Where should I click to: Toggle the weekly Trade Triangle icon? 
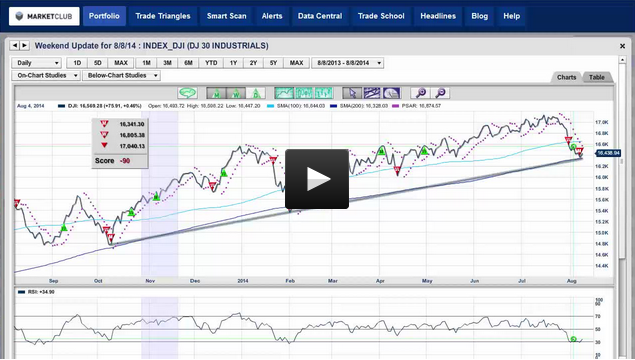236,93
